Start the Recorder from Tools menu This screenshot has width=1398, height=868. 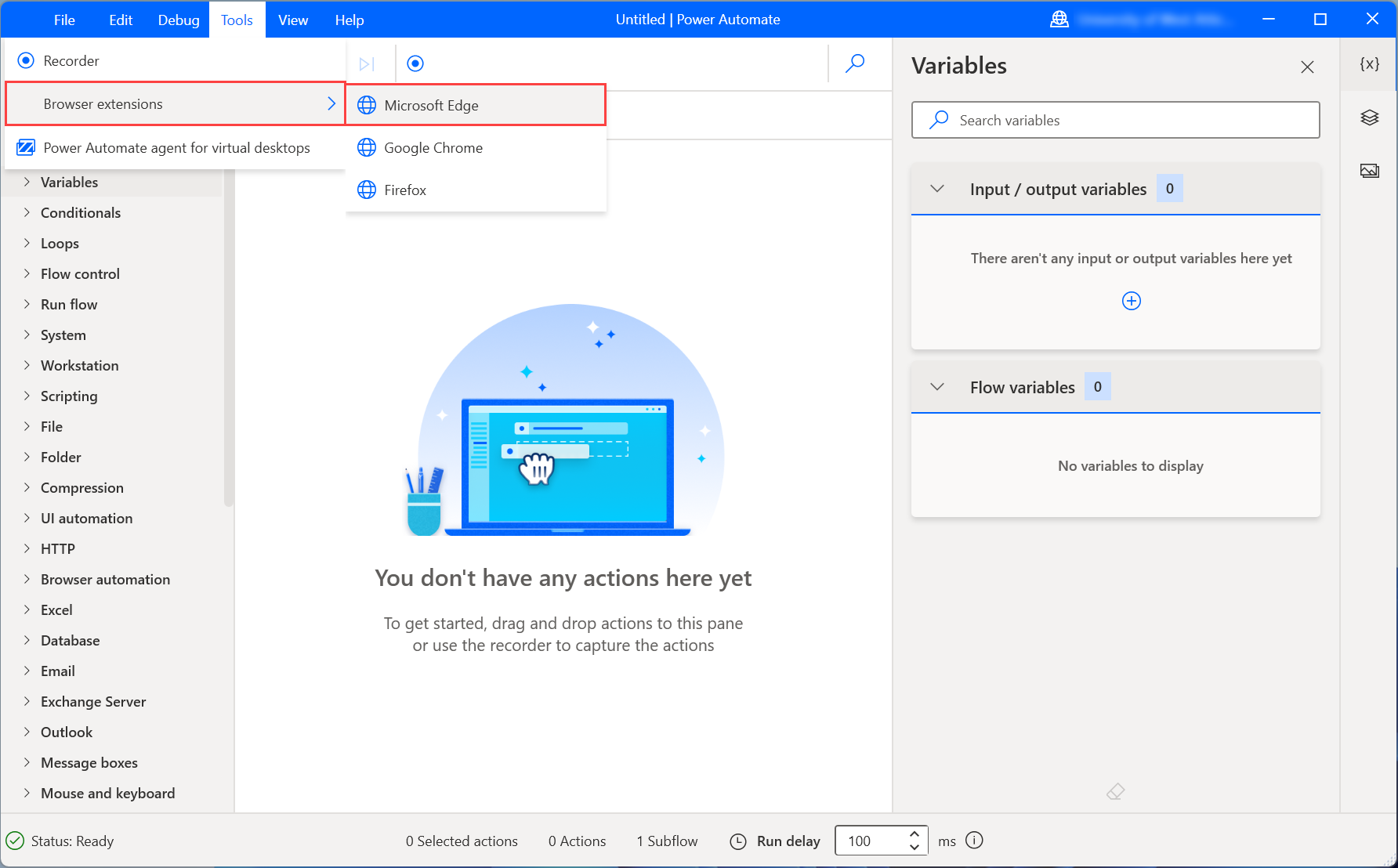[x=175, y=60]
